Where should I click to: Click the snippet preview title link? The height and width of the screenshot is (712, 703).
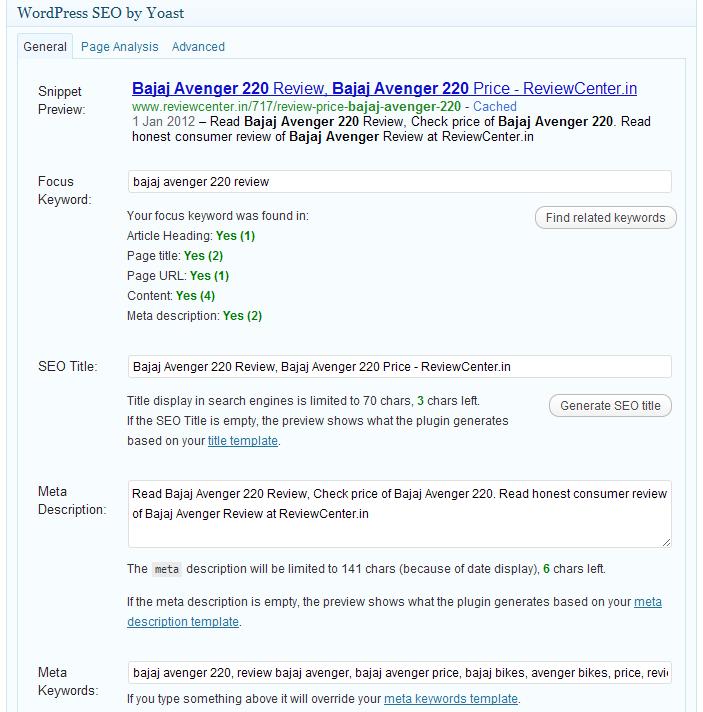point(384,88)
